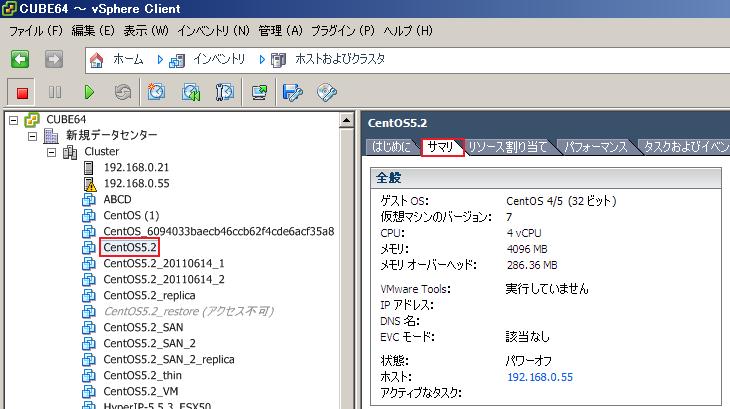730x409 pixels.
Task: Click the Reset virtual machine icon
Action: 123,92
